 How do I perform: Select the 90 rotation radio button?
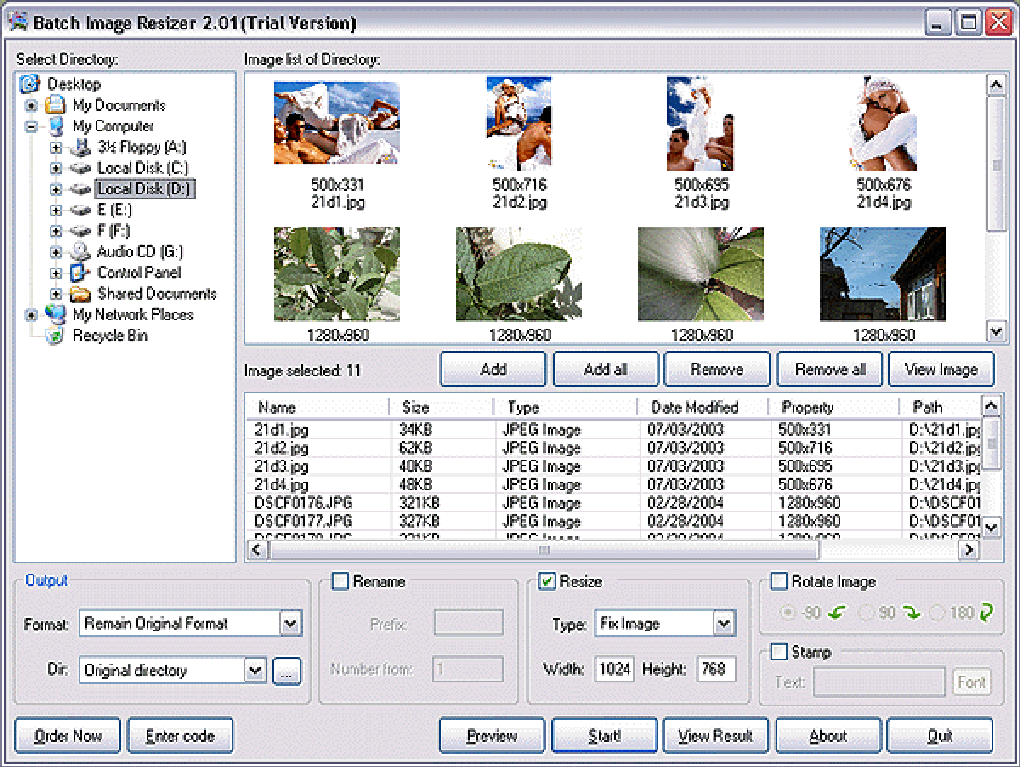(x=866, y=613)
